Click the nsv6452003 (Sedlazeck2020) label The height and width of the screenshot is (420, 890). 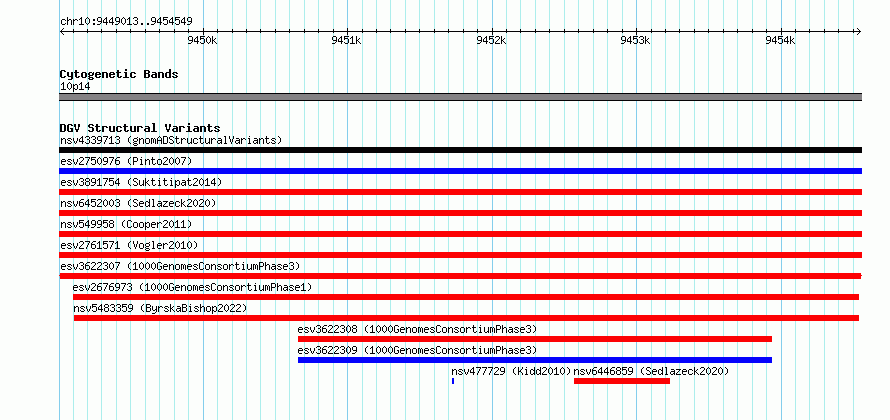coord(138,203)
